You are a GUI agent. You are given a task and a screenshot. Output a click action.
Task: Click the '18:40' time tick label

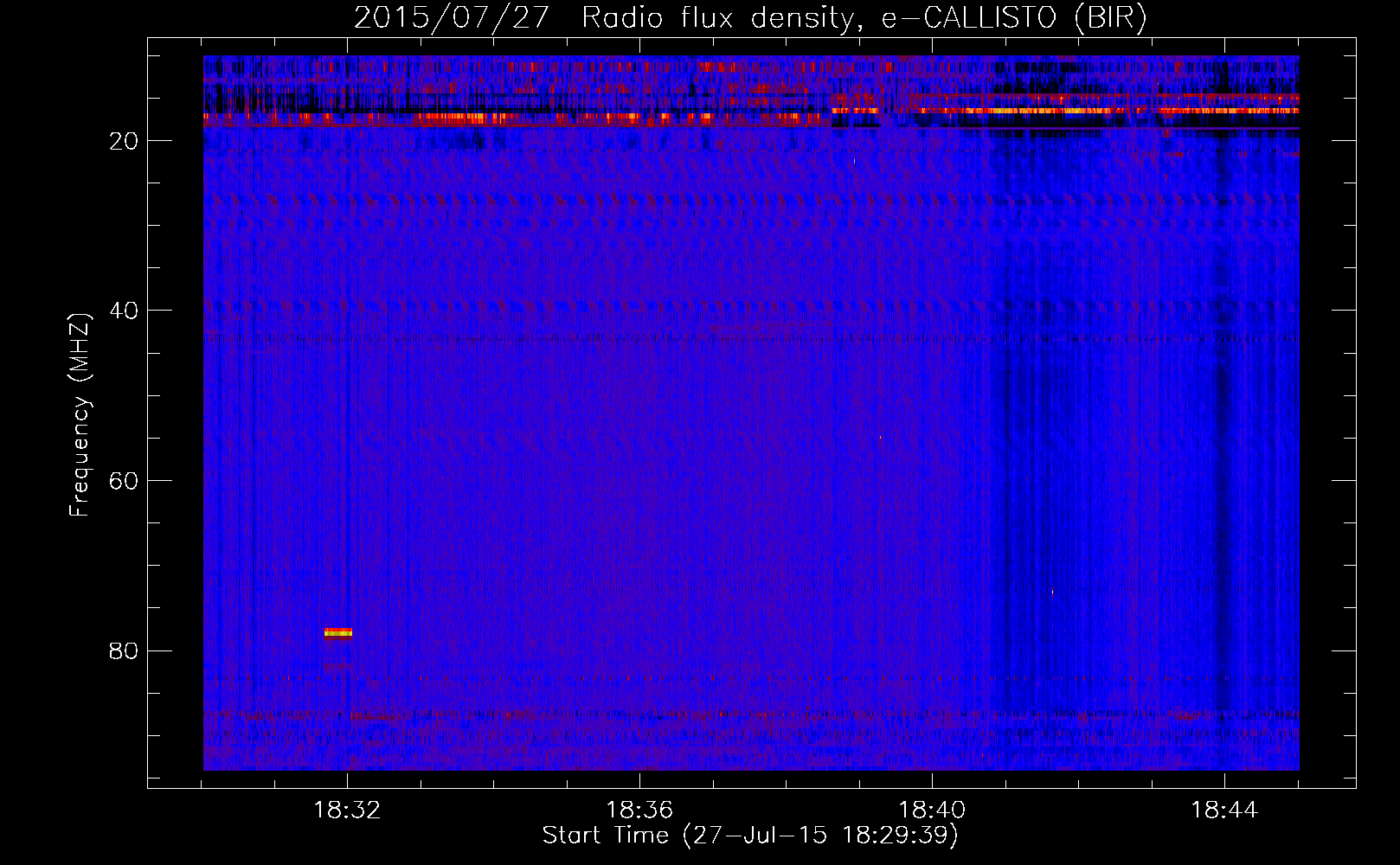pos(932,811)
